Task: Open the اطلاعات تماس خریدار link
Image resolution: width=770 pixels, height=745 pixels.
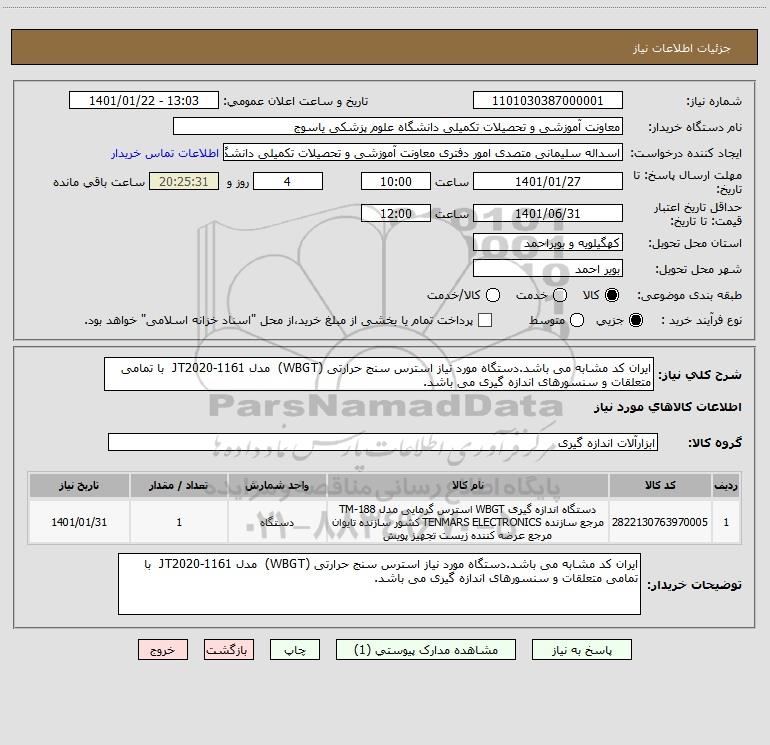Action: coord(165,153)
